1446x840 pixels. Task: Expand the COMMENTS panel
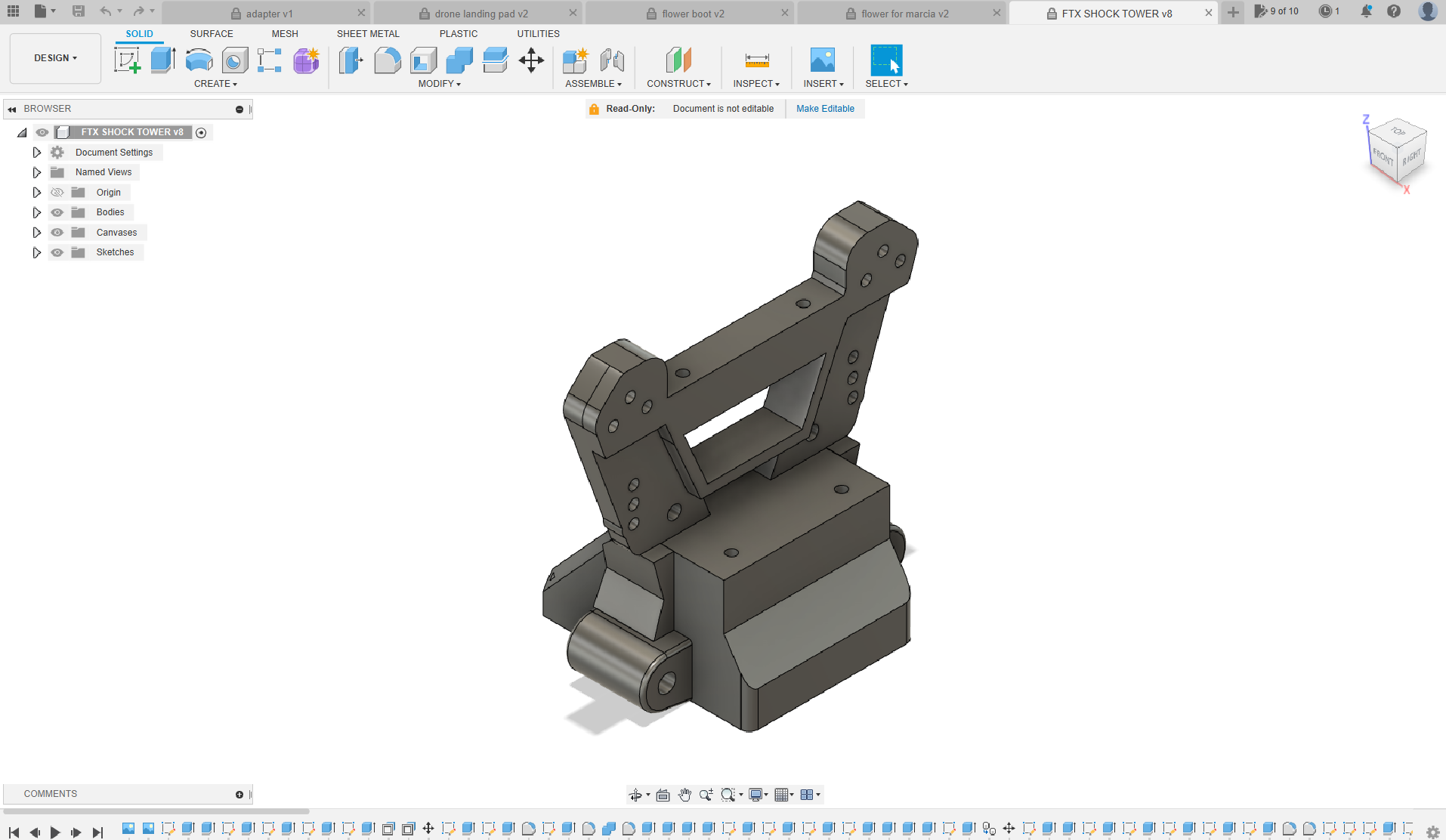tap(239, 795)
